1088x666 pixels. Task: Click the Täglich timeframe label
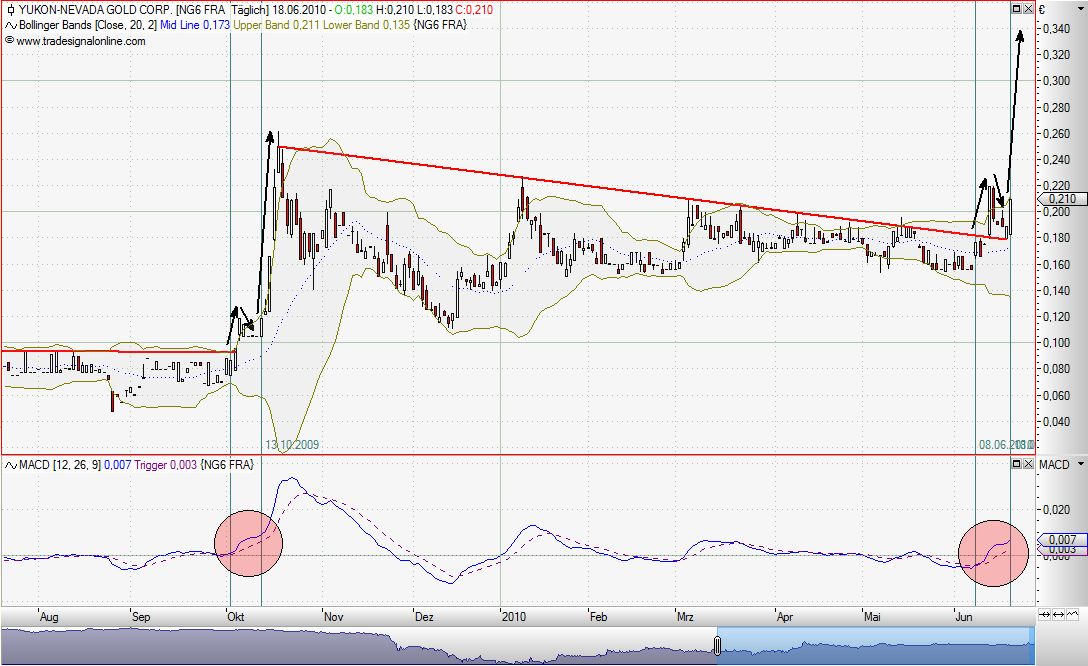click(x=253, y=9)
